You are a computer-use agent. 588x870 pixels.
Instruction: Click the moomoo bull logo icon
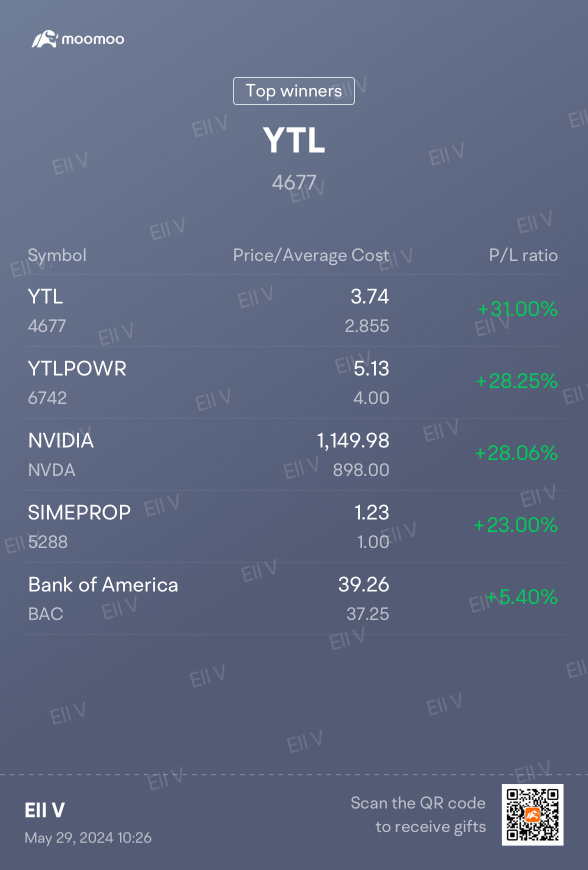point(44,39)
